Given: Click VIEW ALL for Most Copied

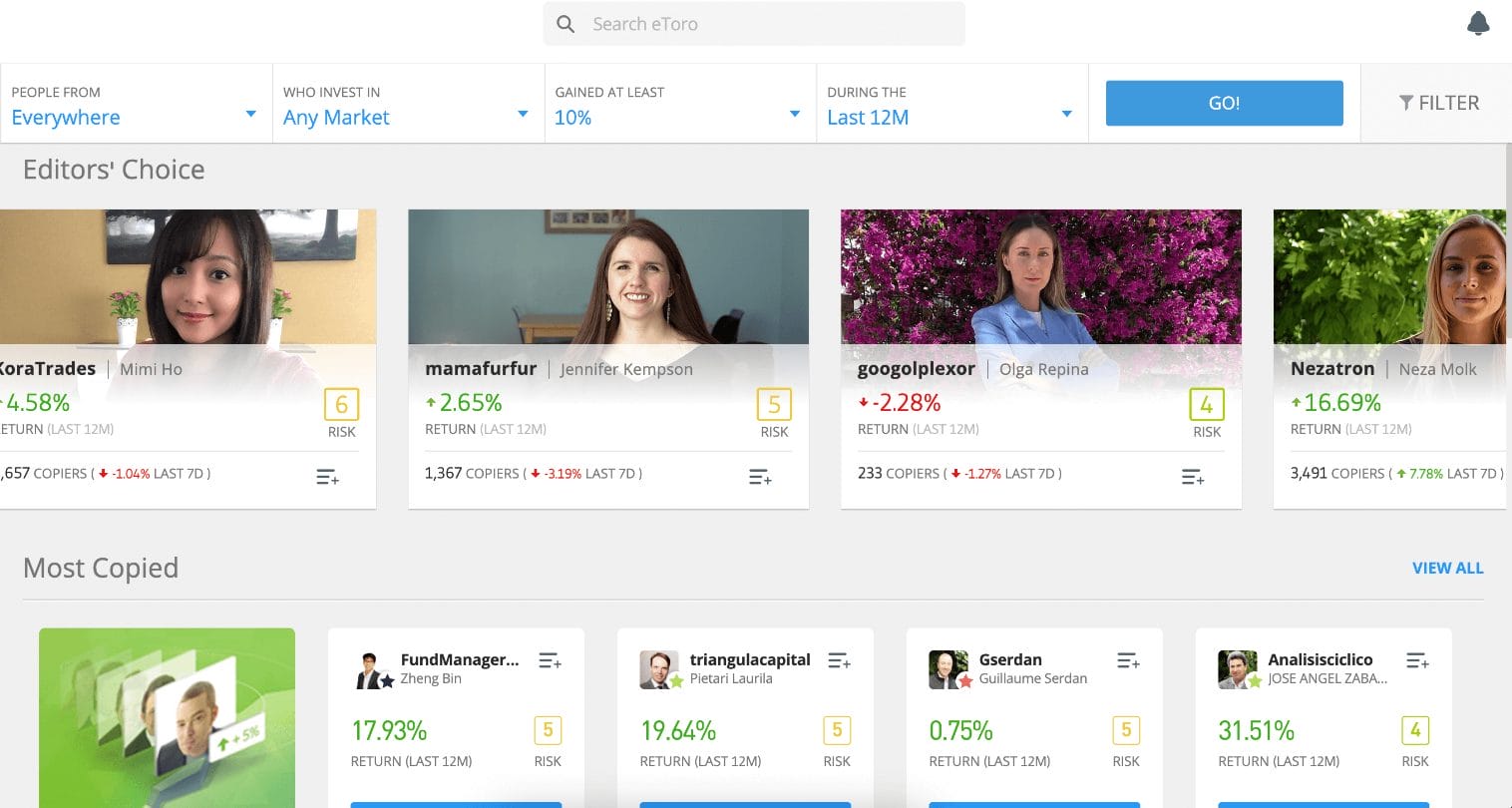Looking at the screenshot, I should [1447, 568].
